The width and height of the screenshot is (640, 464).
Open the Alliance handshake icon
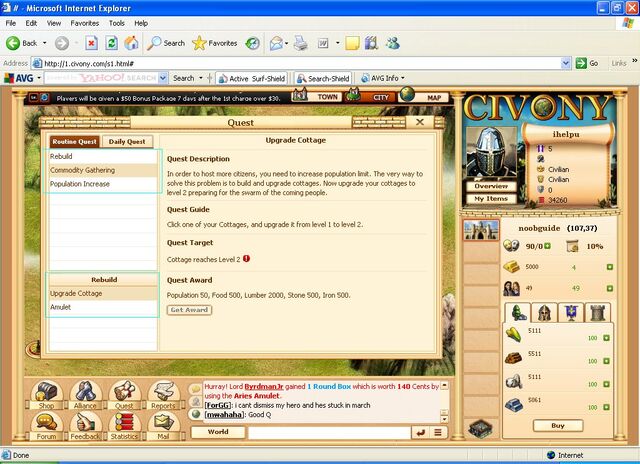[x=85, y=394]
